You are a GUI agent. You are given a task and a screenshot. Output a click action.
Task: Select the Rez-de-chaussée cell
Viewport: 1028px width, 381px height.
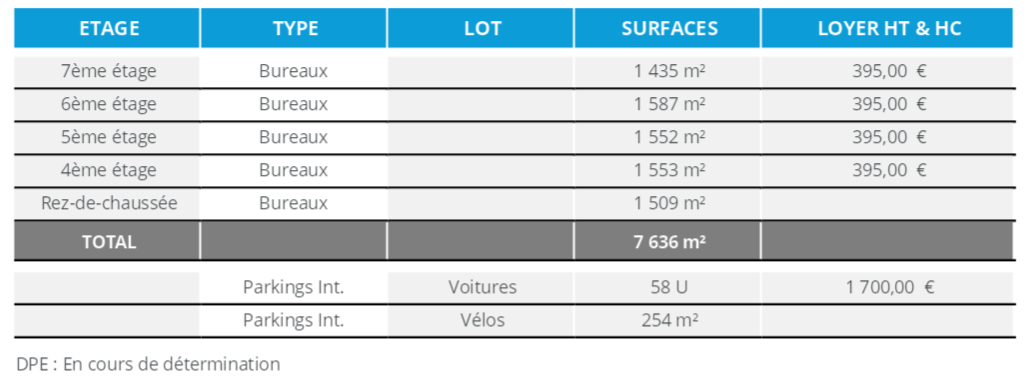tap(107, 203)
